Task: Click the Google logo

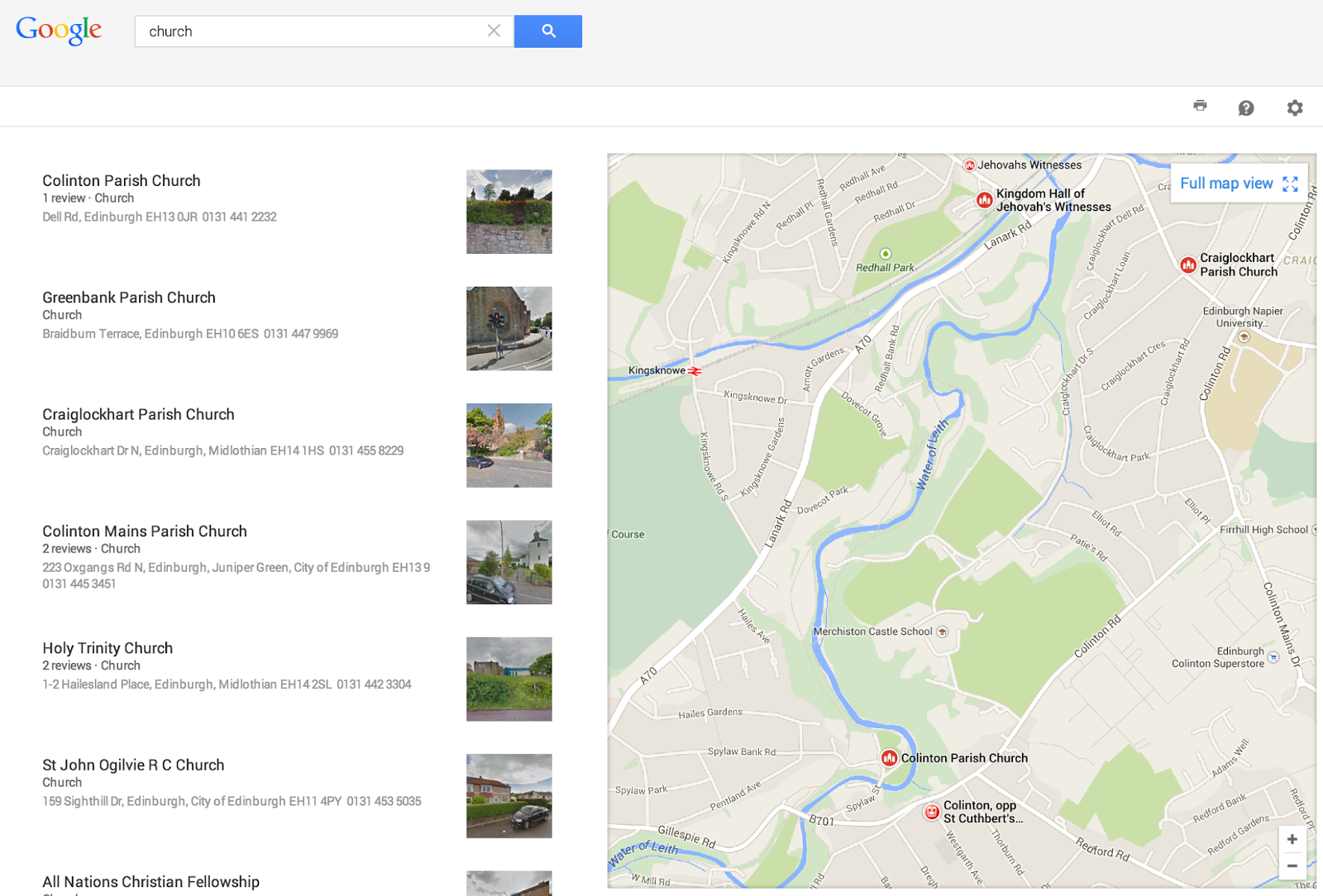Action: pyautogui.click(x=58, y=30)
